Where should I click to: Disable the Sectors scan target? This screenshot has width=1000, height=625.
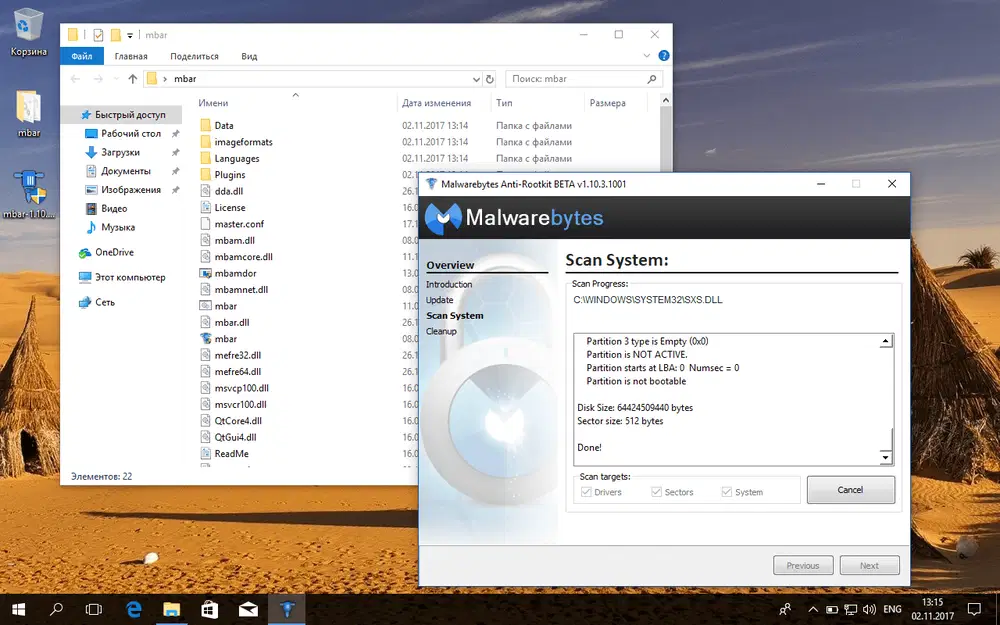point(655,491)
